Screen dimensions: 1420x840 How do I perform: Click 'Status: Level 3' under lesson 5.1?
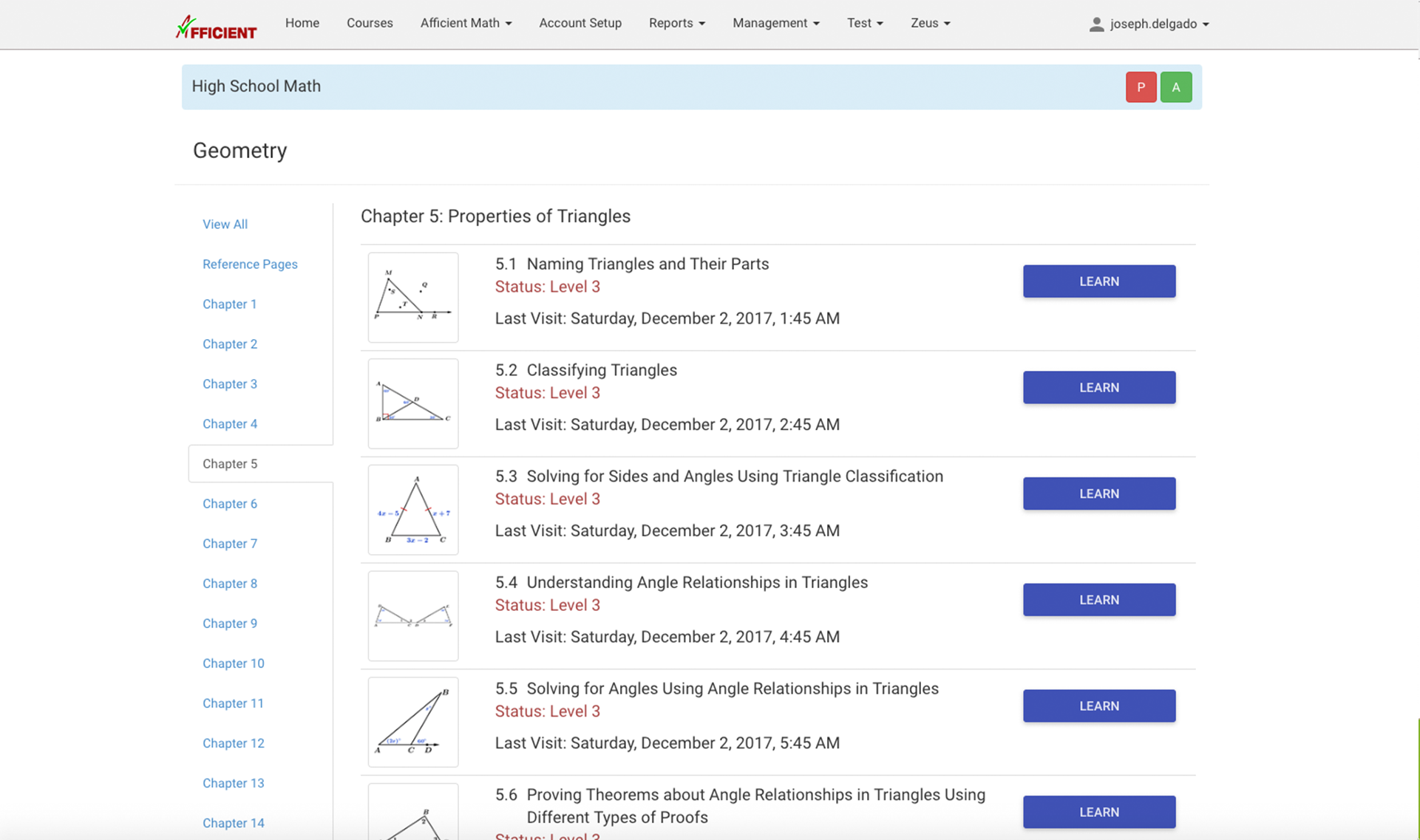[548, 287]
